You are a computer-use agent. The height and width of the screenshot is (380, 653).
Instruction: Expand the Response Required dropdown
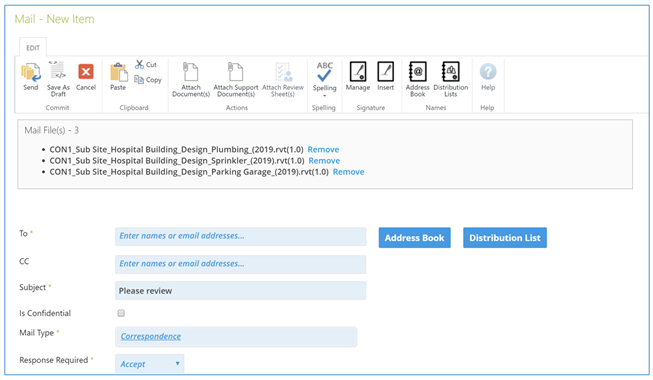150,364
